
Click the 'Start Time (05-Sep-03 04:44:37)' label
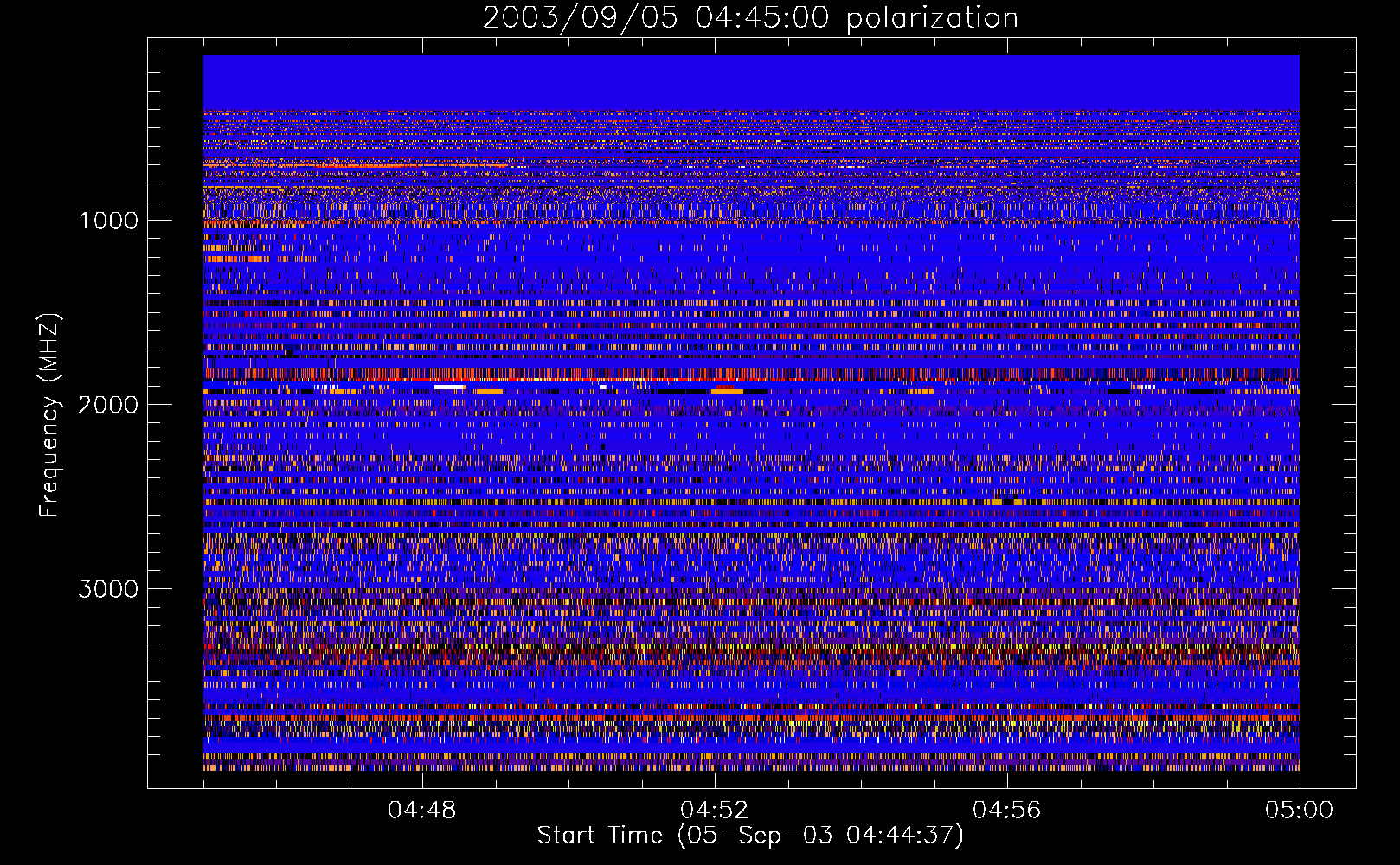tap(750, 836)
